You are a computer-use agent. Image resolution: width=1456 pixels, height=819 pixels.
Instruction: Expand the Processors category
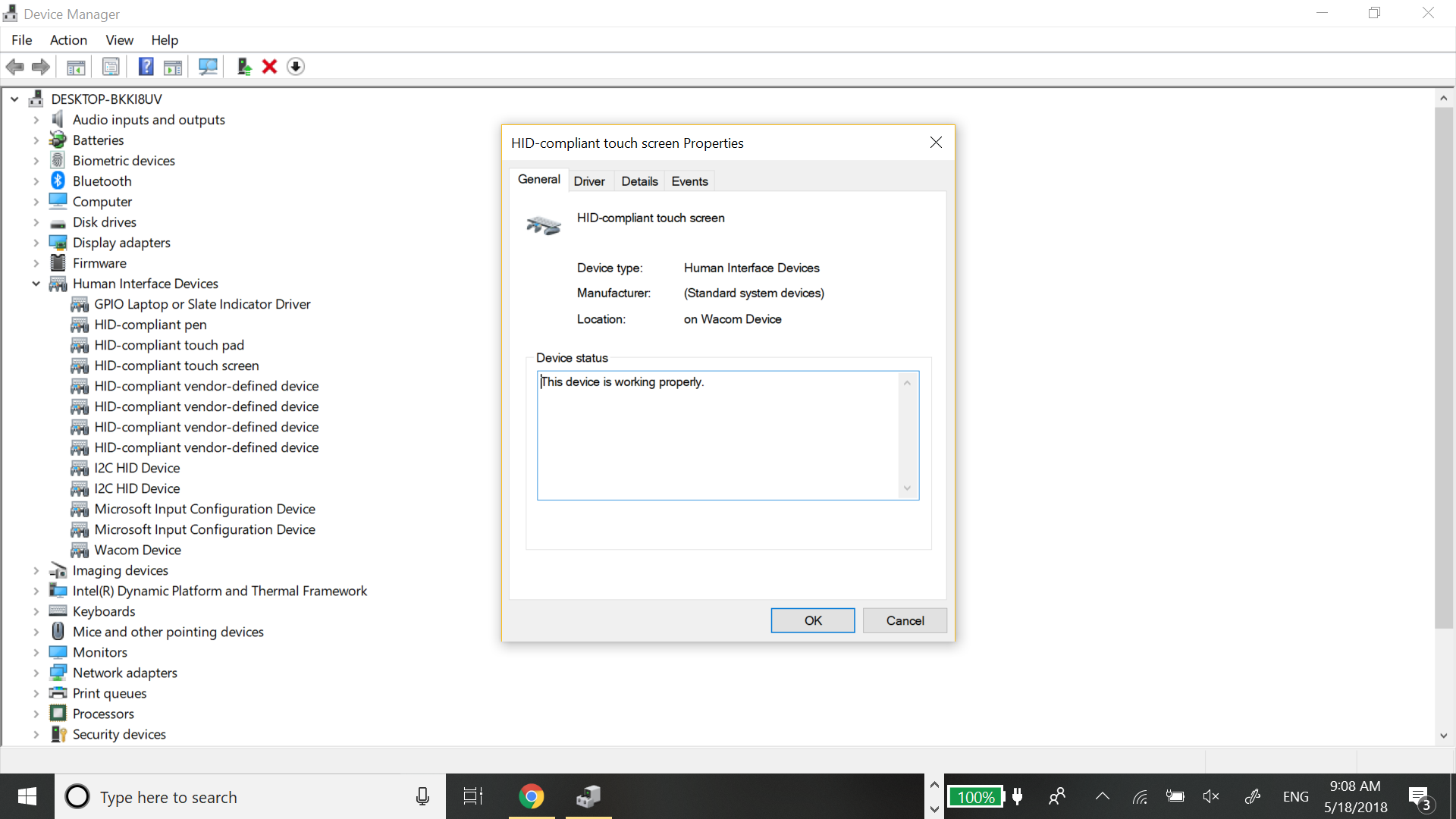point(36,714)
